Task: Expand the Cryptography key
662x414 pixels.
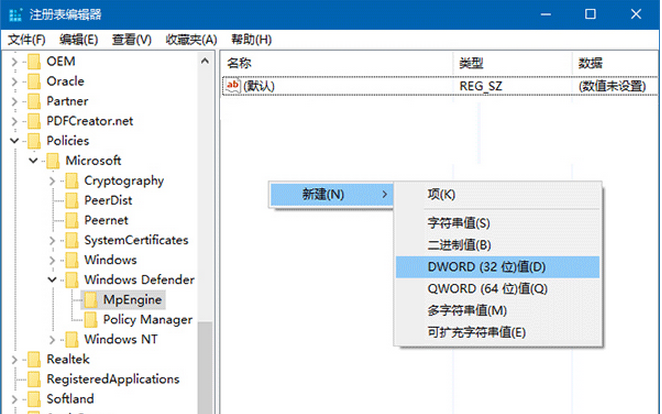Action: coord(52,181)
